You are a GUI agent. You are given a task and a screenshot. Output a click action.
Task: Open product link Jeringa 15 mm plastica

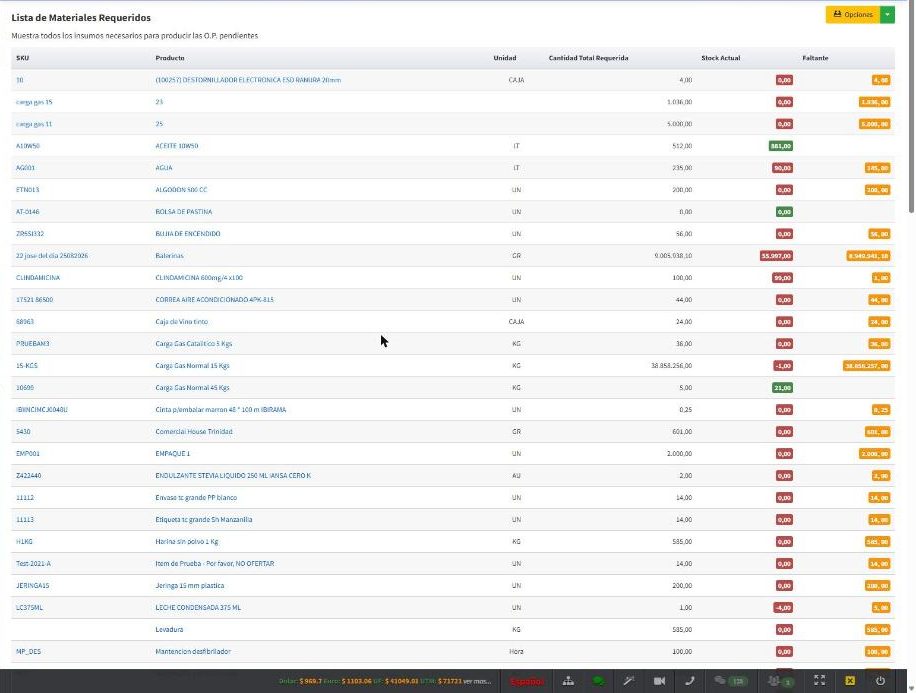click(190, 585)
